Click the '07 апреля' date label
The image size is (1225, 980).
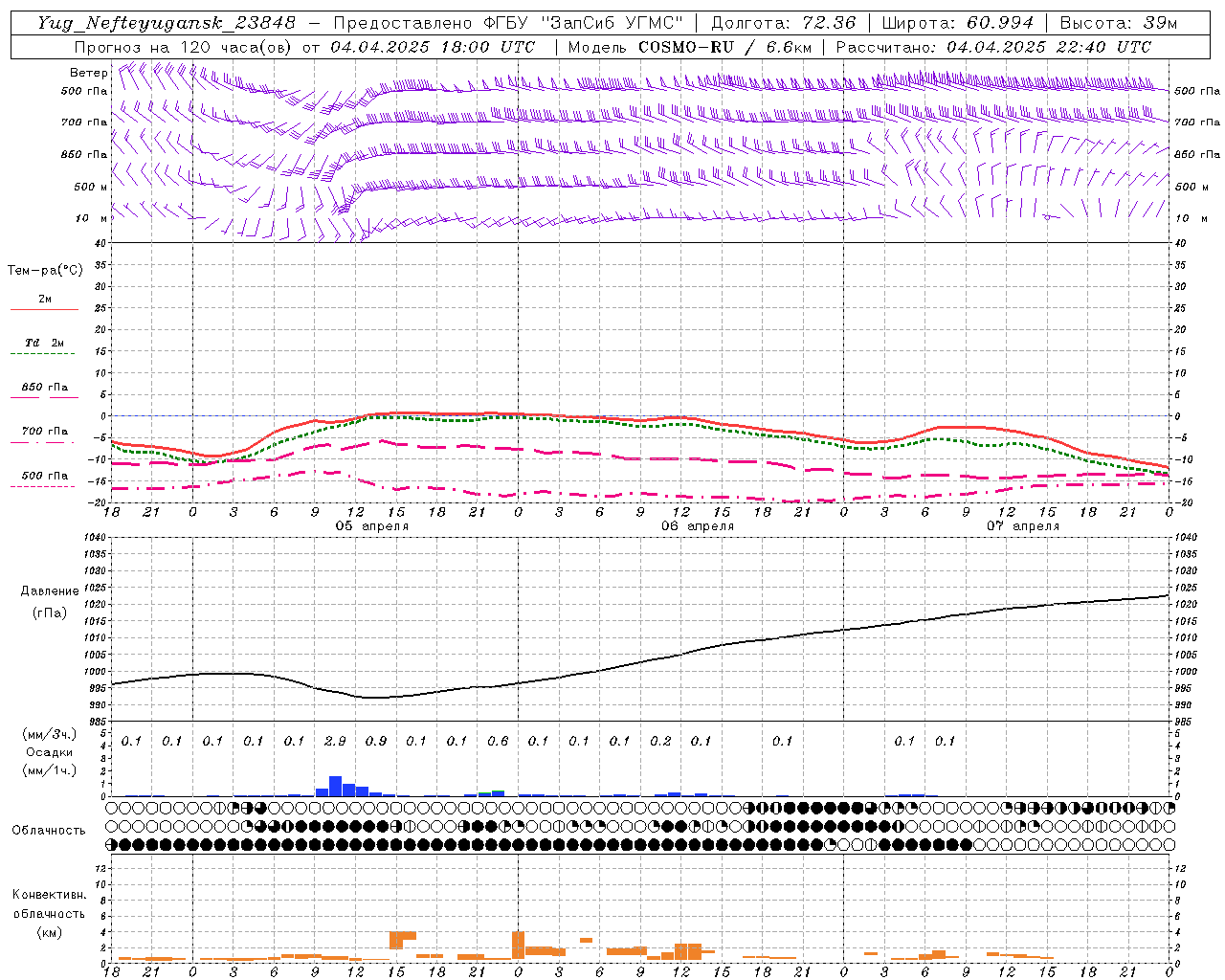(1023, 526)
